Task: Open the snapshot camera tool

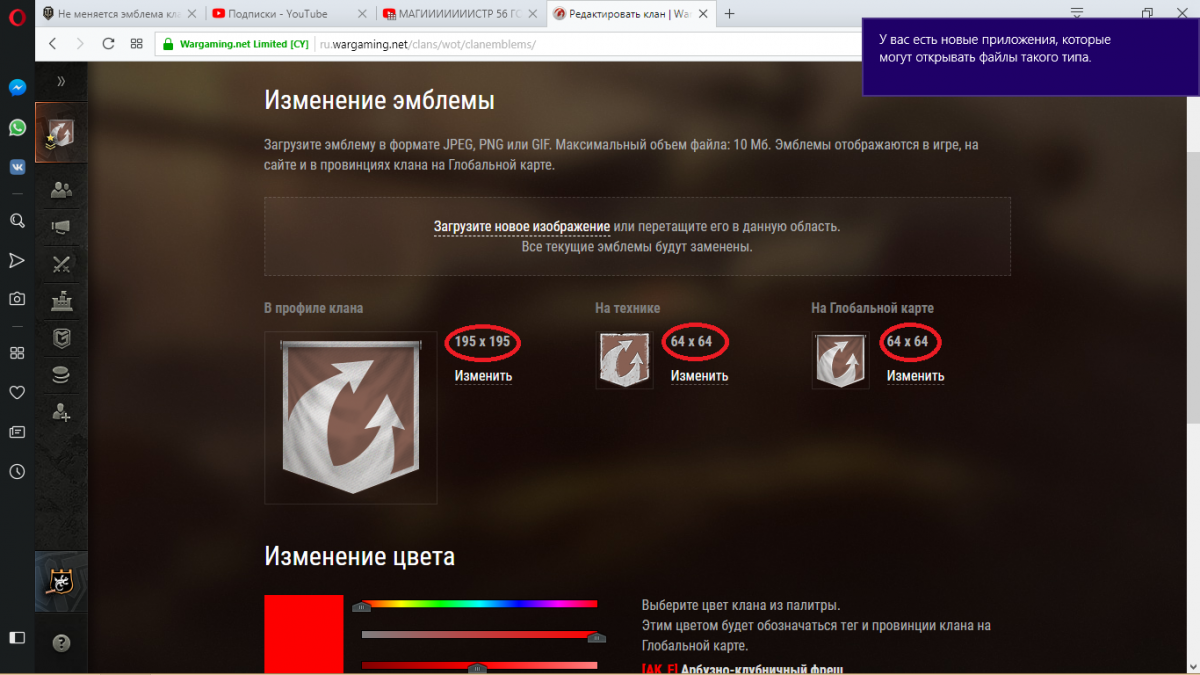Action: 17,298
